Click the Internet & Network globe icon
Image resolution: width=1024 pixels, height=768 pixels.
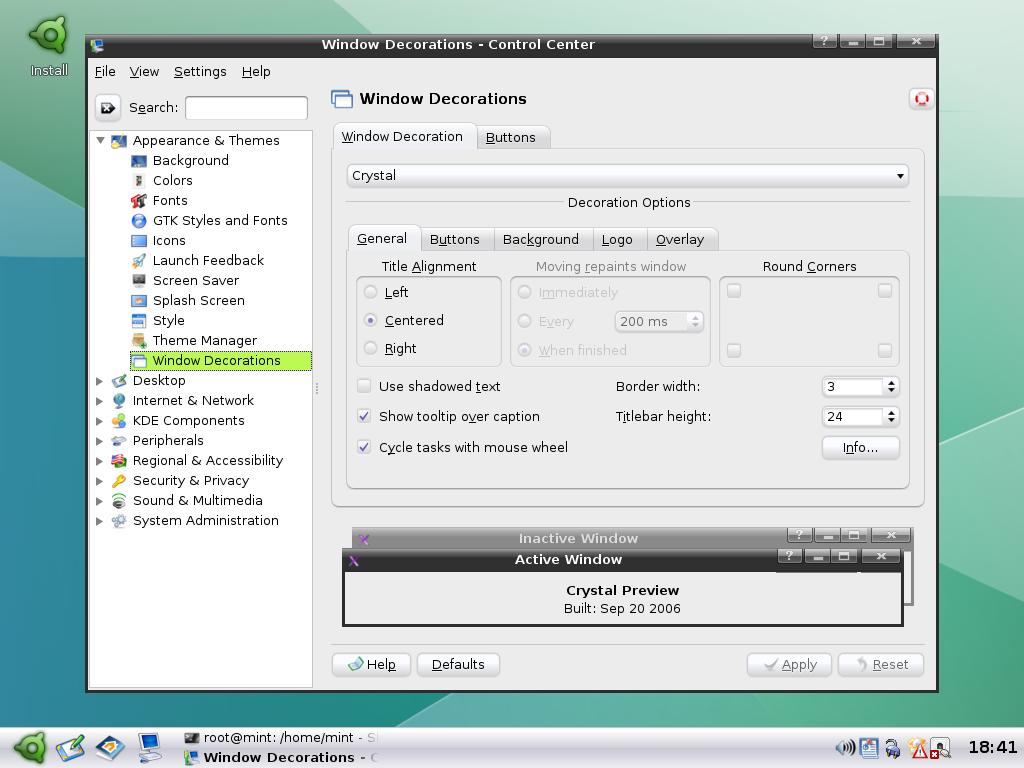click(x=119, y=401)
